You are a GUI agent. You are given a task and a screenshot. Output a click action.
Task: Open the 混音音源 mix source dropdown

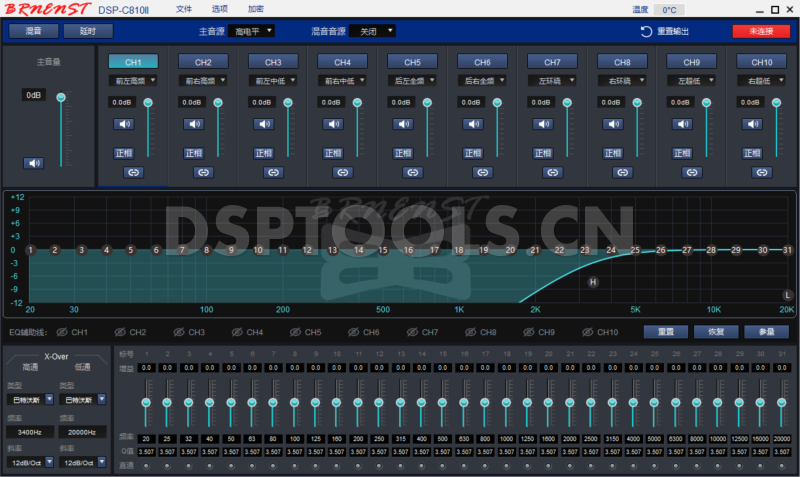click(372, 31)
